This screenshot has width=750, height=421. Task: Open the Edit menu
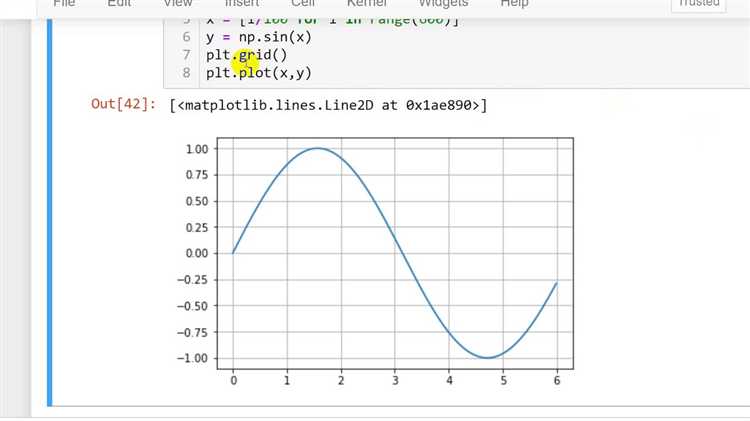tap(119, 3)
